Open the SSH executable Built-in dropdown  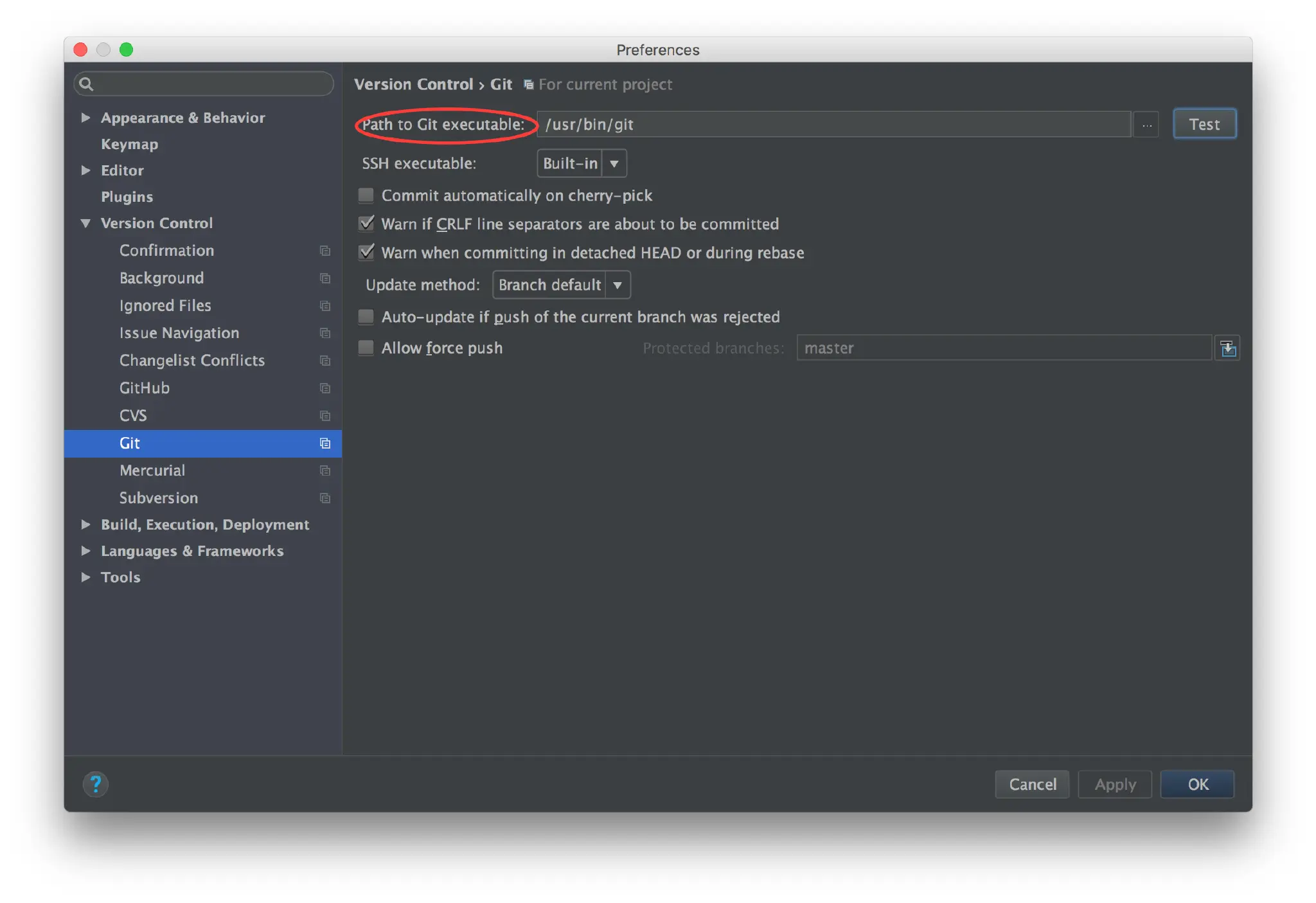(582, 163)
